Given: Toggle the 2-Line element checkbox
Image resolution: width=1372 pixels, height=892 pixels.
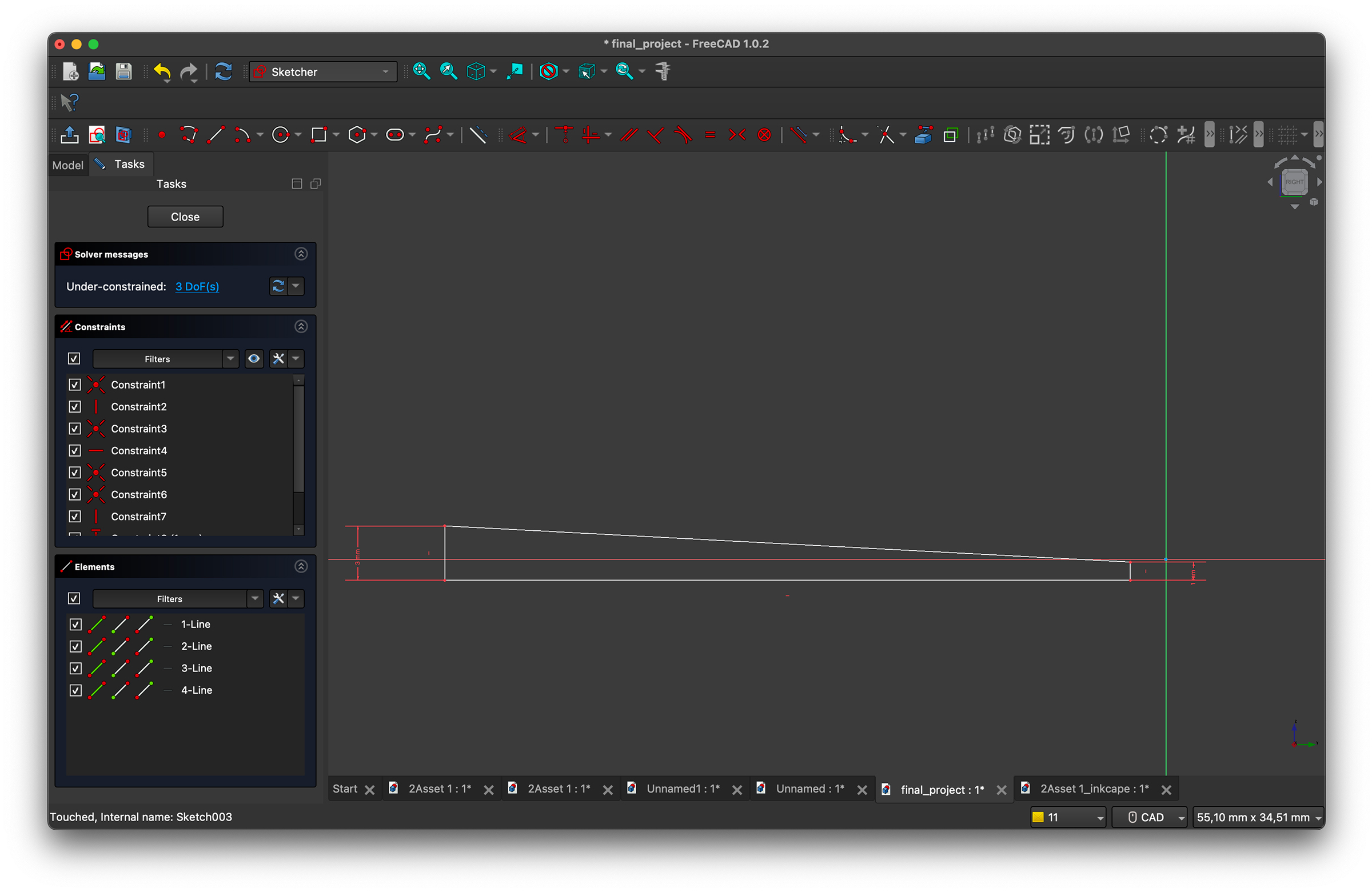Looking at the screenshot, I should 75,646.
